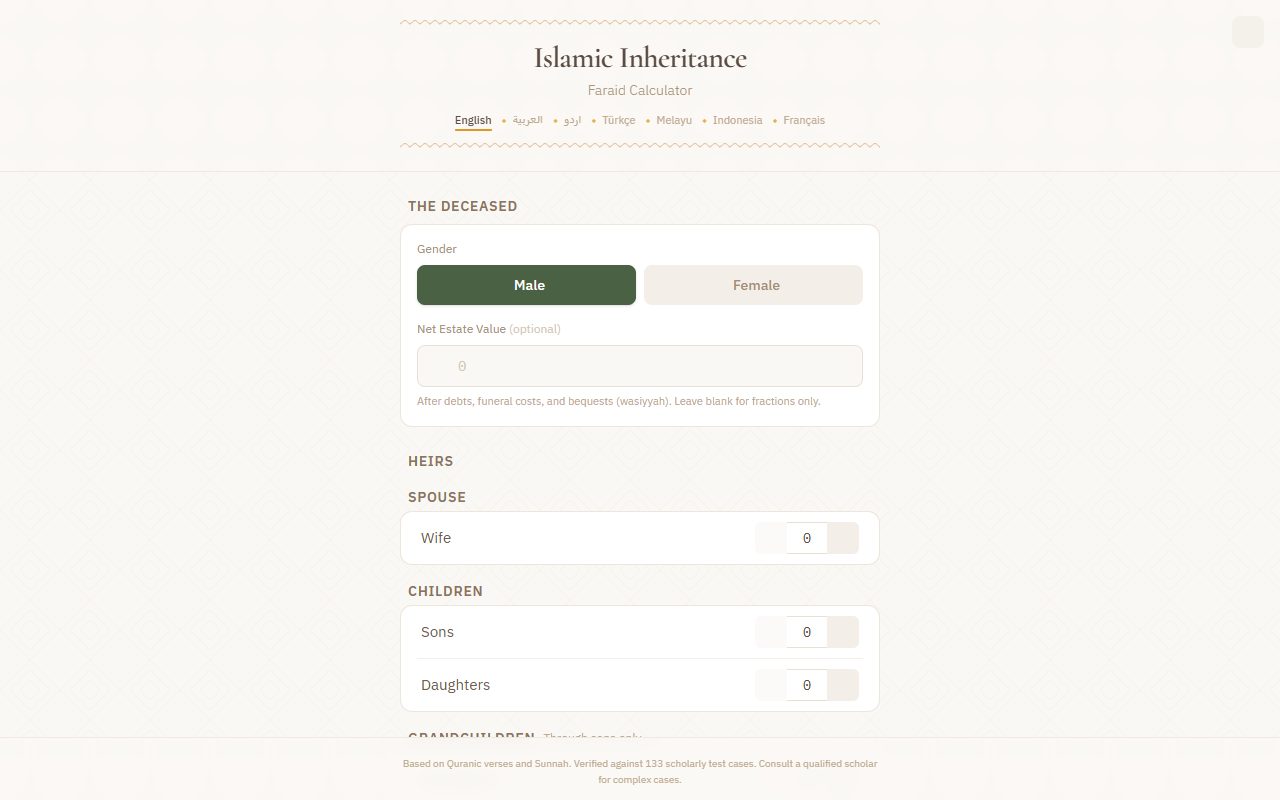Choose the Türkçe language option

click(618, 121)
